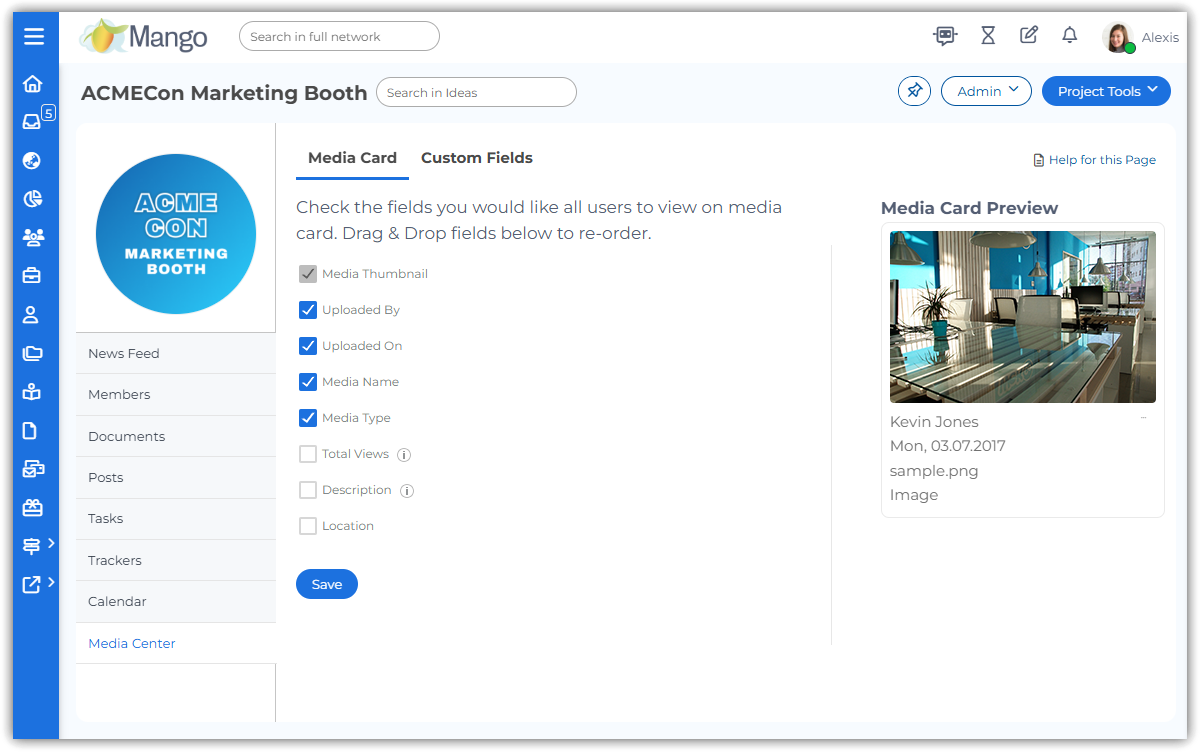Expand the external link sidebar chevron
The width and height of the screenshot is (1201, 754).
[x=51, y=582]
